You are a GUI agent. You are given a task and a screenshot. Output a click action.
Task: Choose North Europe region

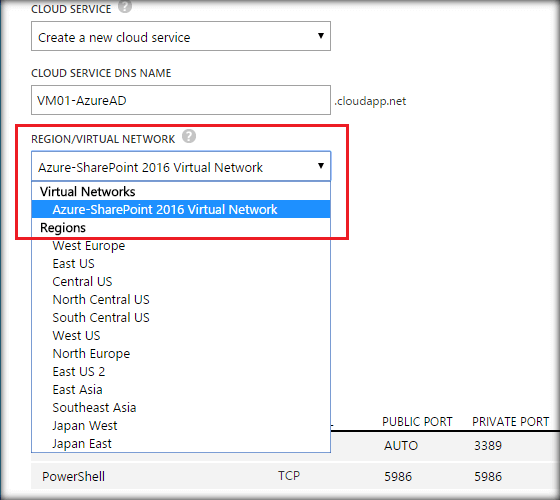(181, 354)
